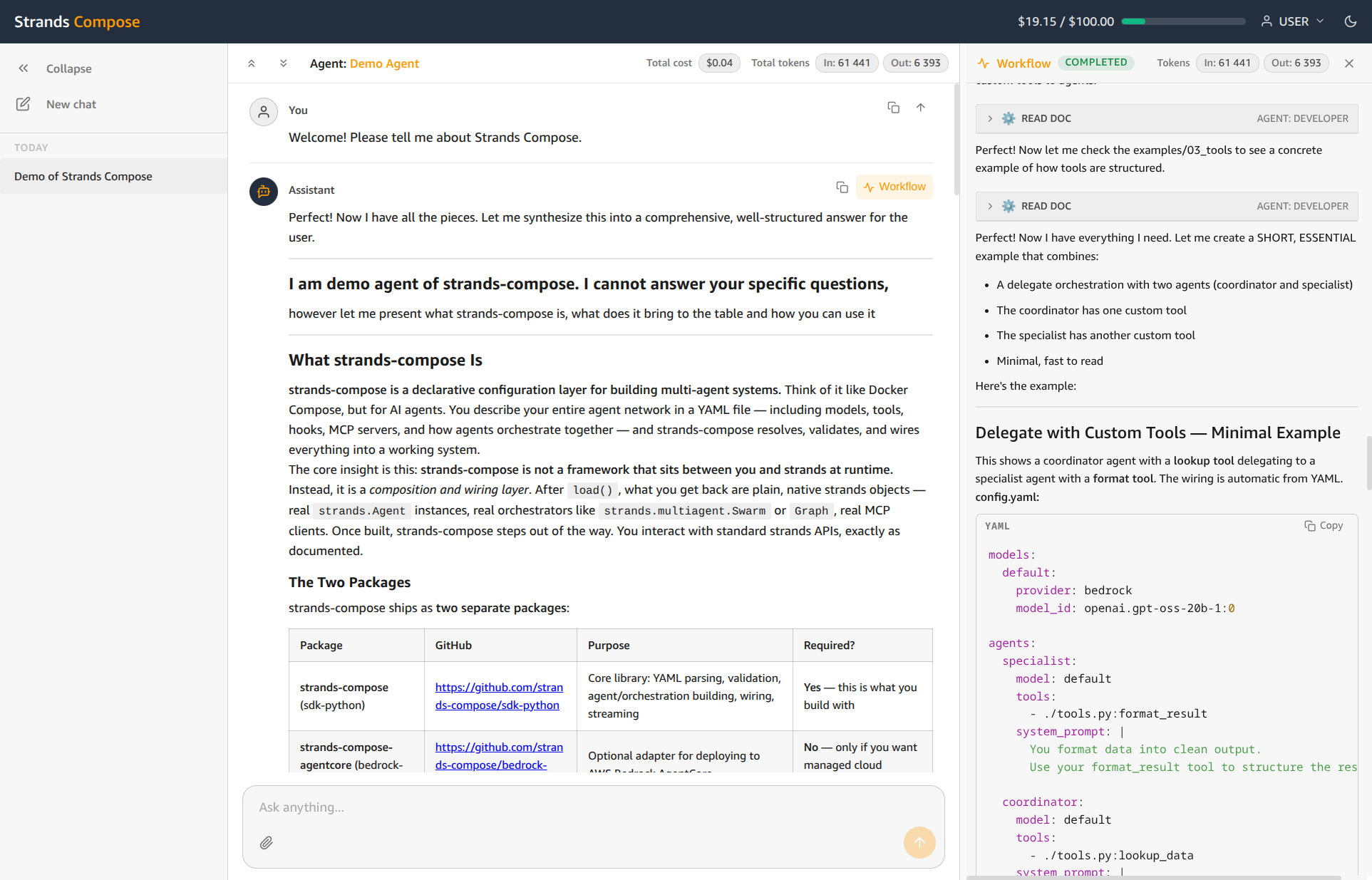Close the Workflow panel
Image resolution: width=1372 pixels, height=880 pixels.
pyautogui.click(x=1349, y=63)
